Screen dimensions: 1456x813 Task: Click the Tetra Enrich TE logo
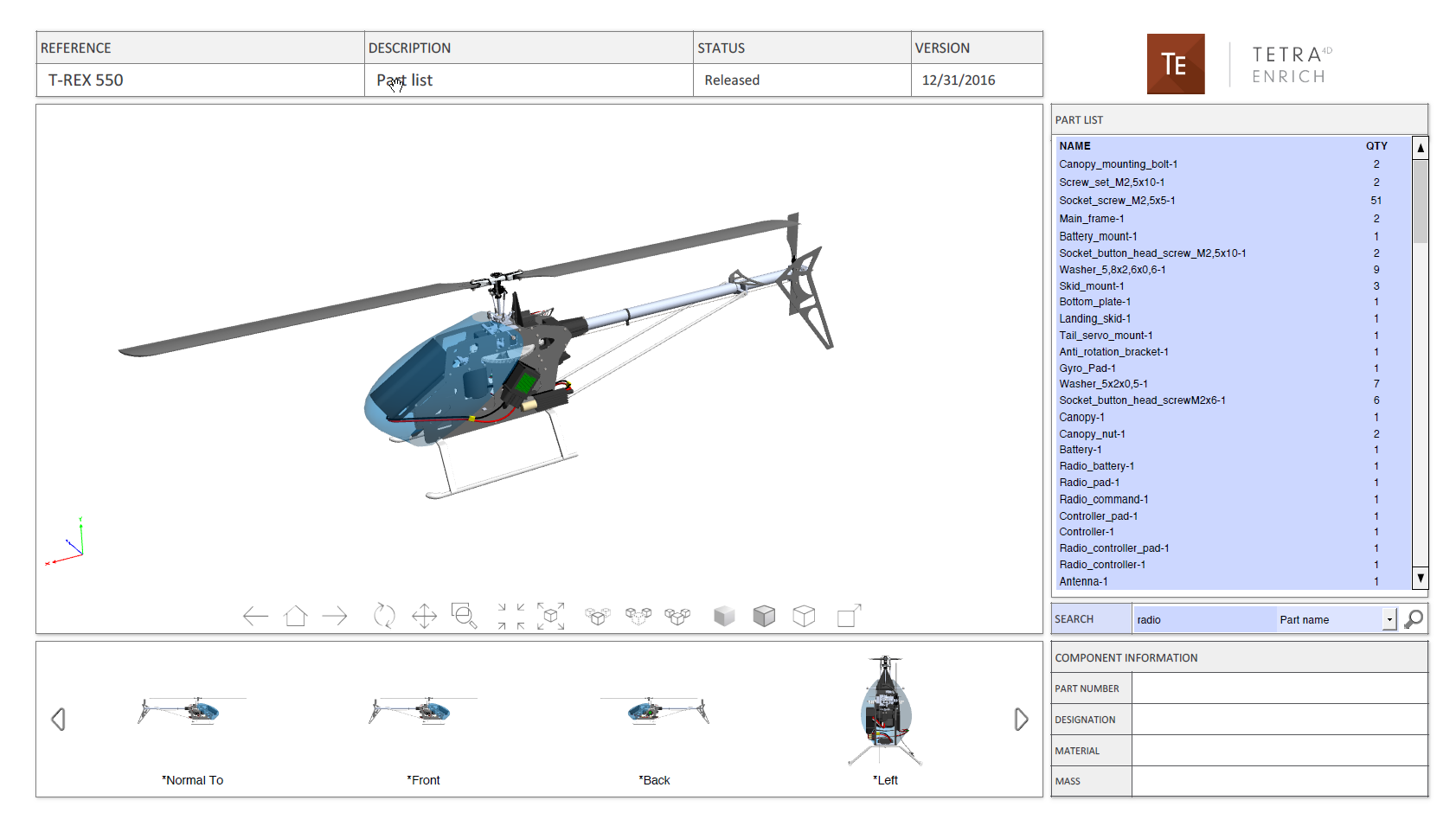pos(1176,64)
